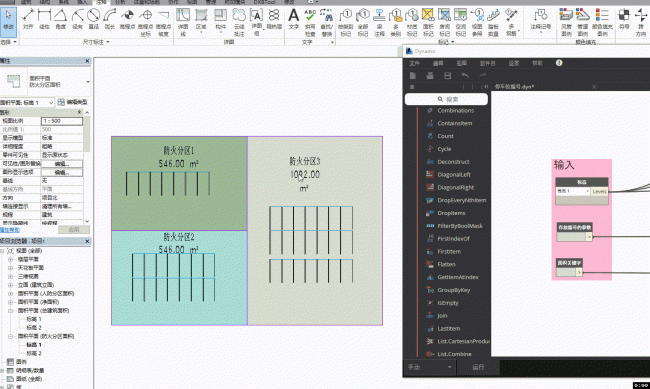Image resolution: width=650 pixels, height=389 pixels.
Task: Select GroupByKey in Dynamo library list
Action: (454, 290)
